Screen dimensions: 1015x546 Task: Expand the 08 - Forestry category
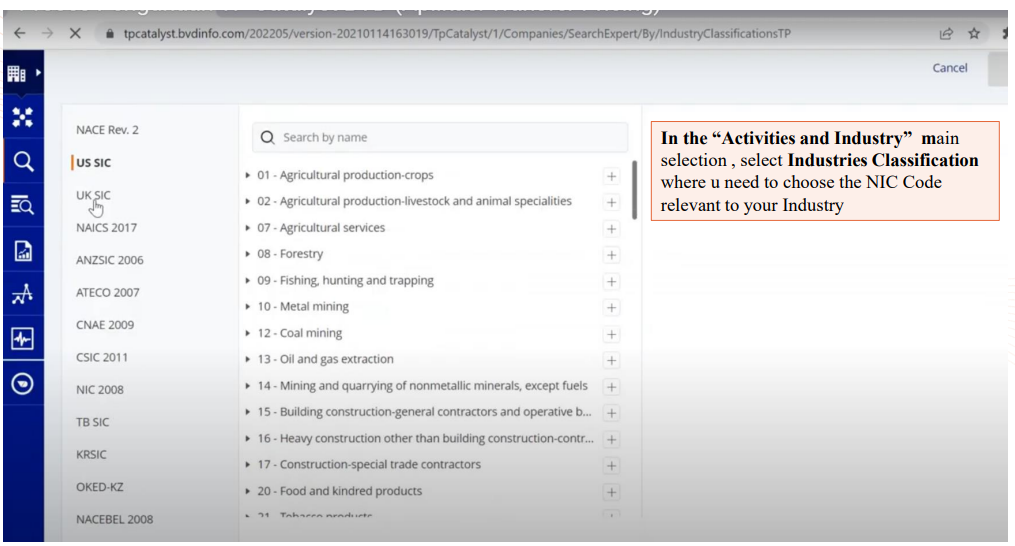[x=248, y=254]
